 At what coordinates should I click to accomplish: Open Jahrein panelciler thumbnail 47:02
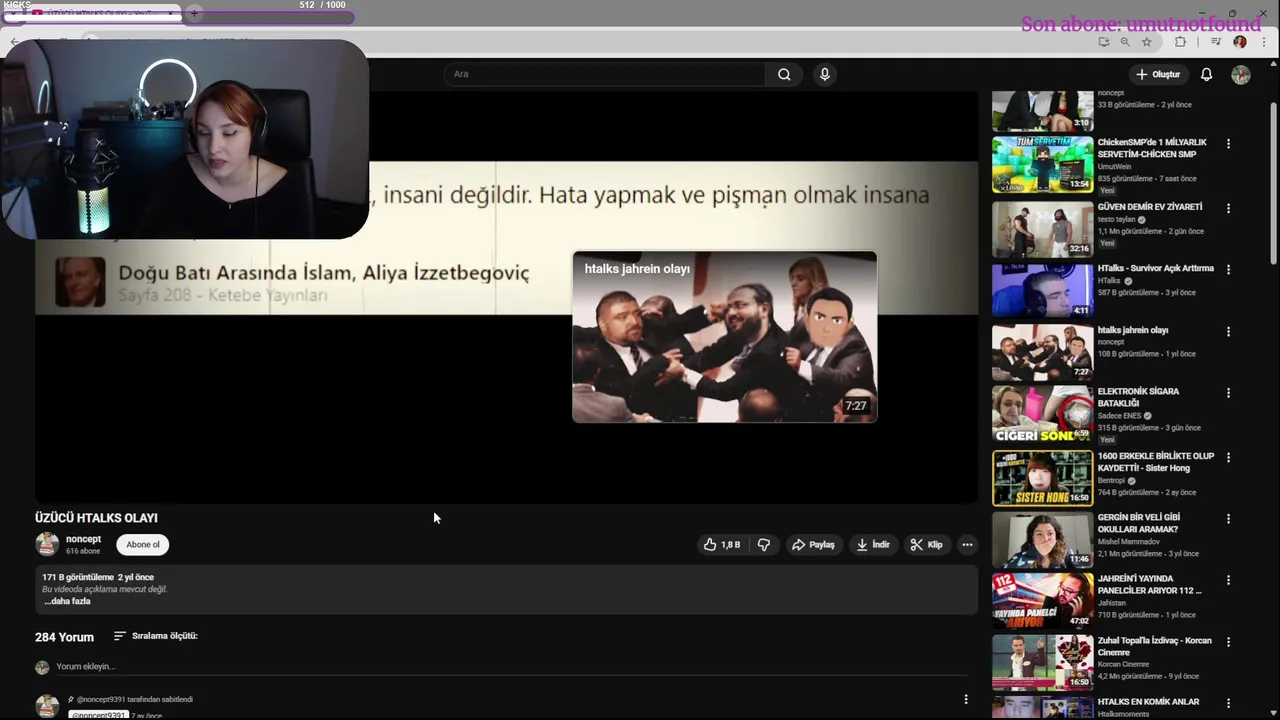point(1042,600)
